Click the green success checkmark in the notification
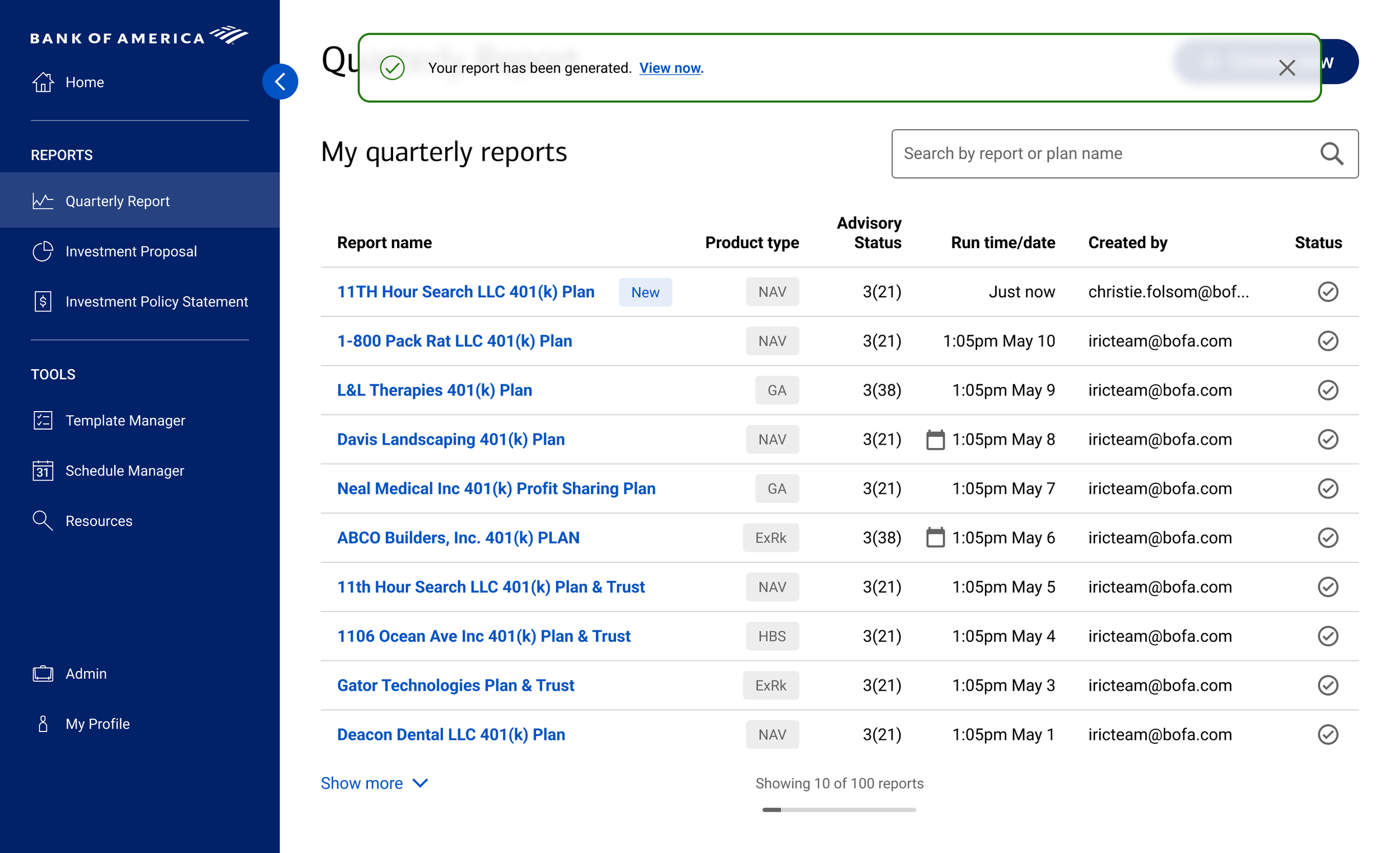The height and width of the screenshot is (853, 1400). point(392,68)
